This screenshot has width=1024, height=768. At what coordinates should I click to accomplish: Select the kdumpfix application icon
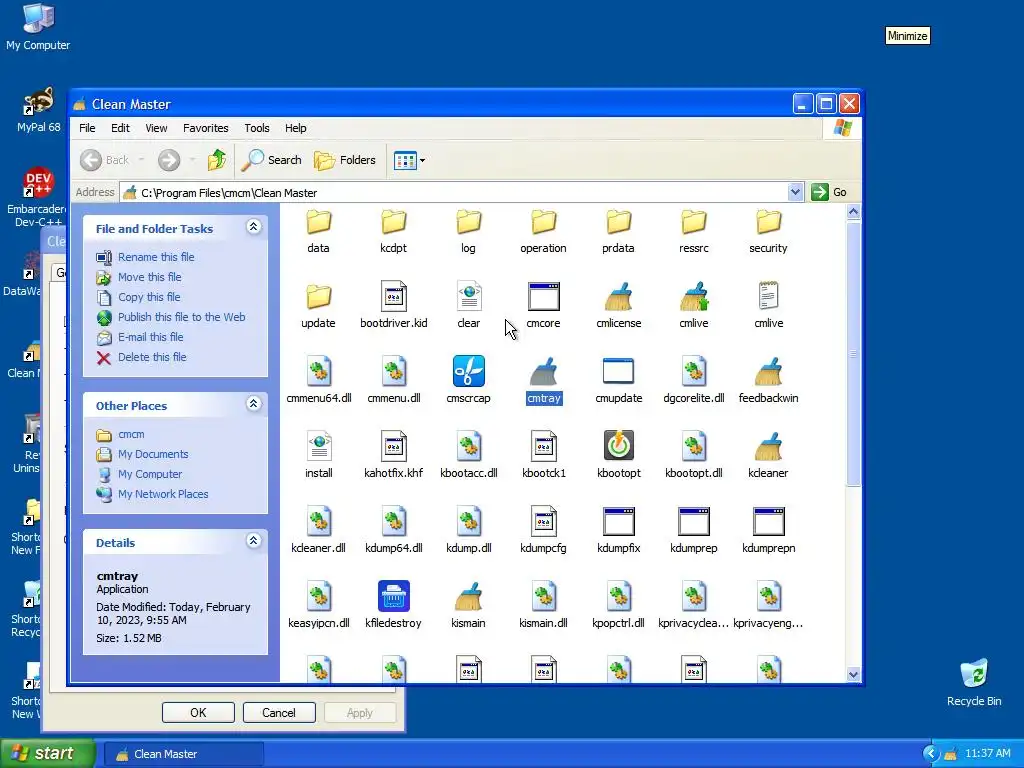pos(618,521)
